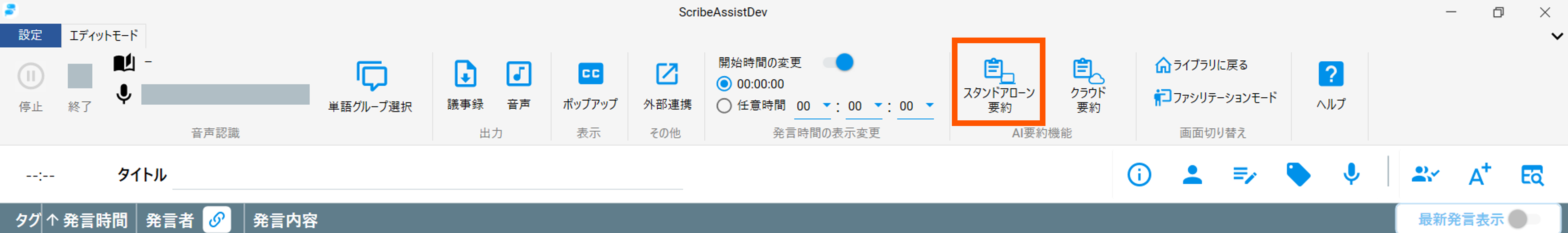Collapse the ribbon with the chevron

[x=1556, y=36]
